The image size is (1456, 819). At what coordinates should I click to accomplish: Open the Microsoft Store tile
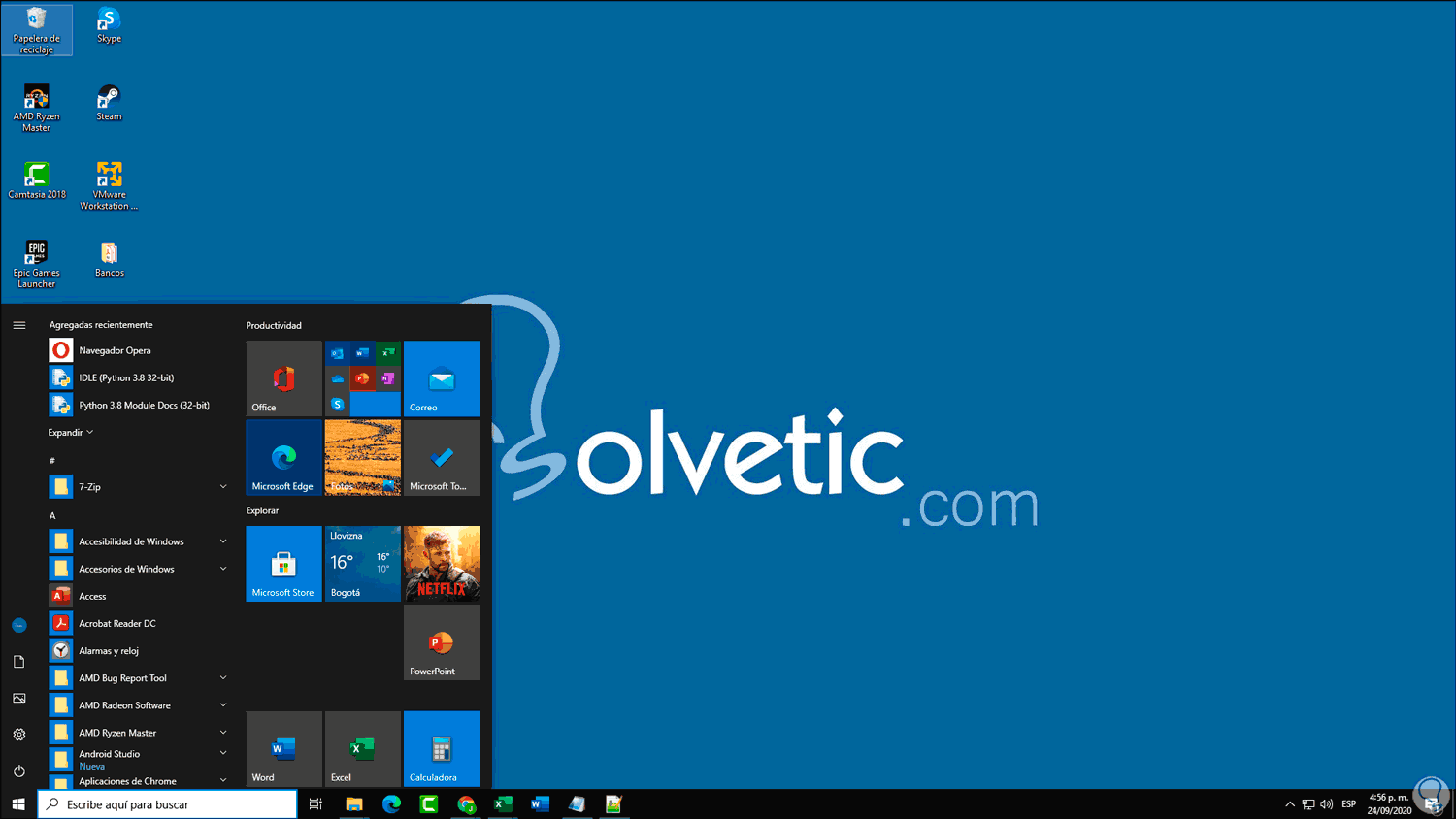(283, 564)
